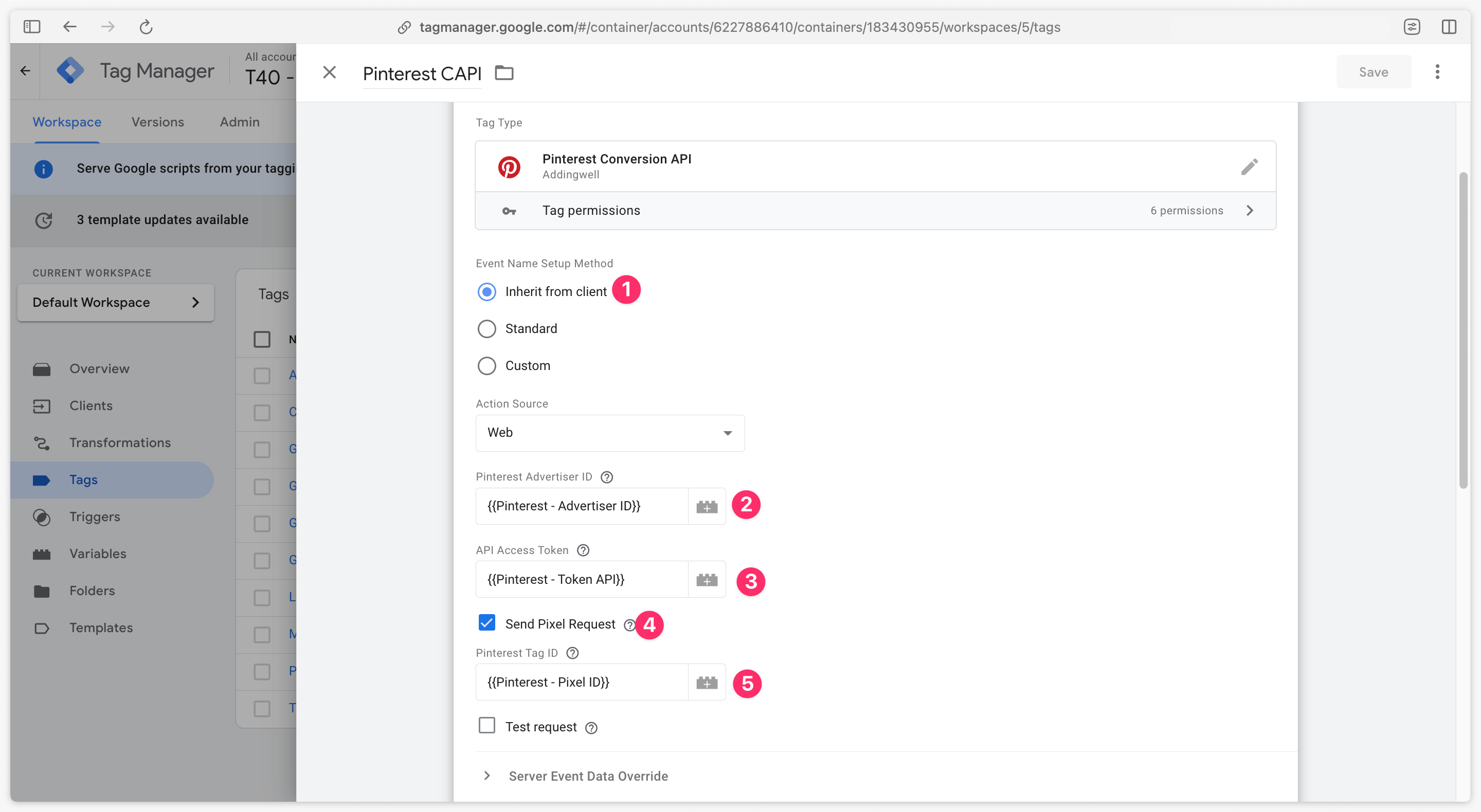Toggle browser sidebar icon
Screen dimensions: 1481x812
[31, 26]
